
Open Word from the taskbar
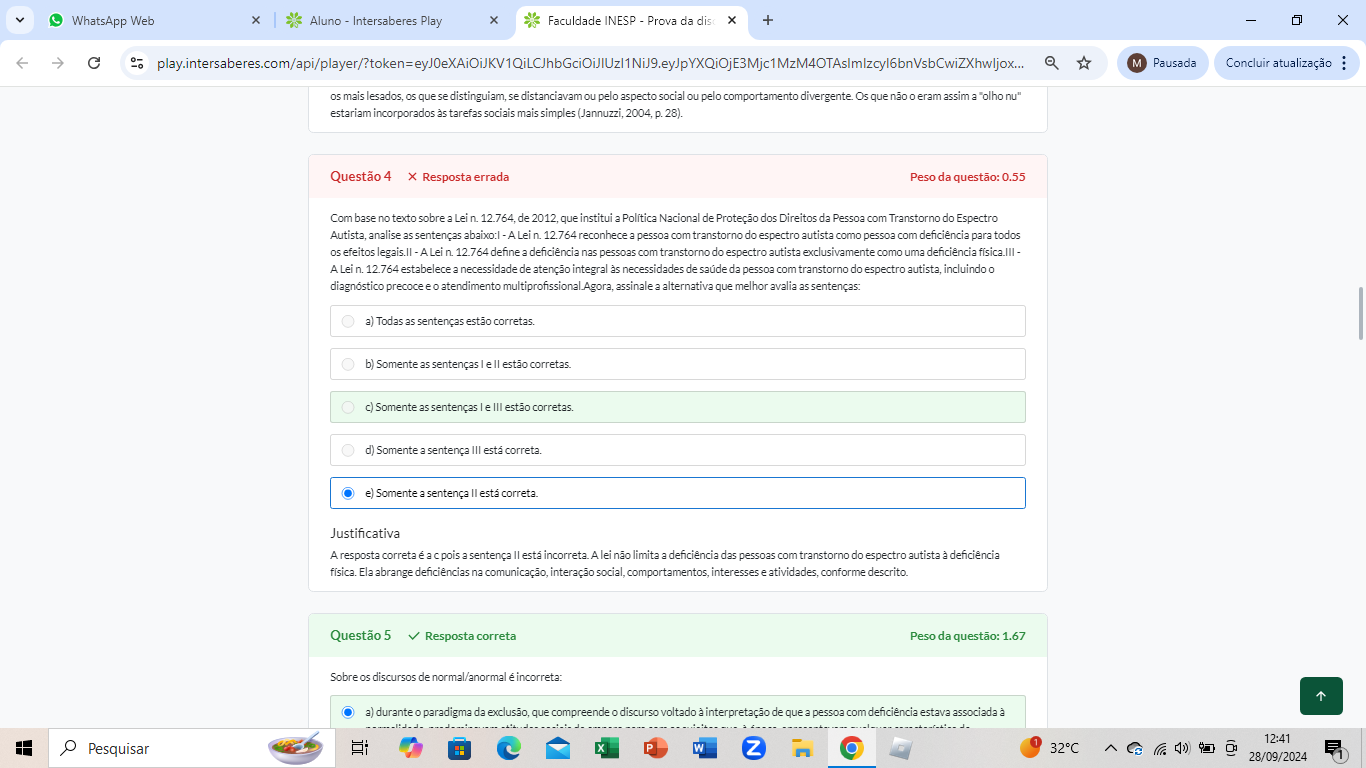pos(704,748)
